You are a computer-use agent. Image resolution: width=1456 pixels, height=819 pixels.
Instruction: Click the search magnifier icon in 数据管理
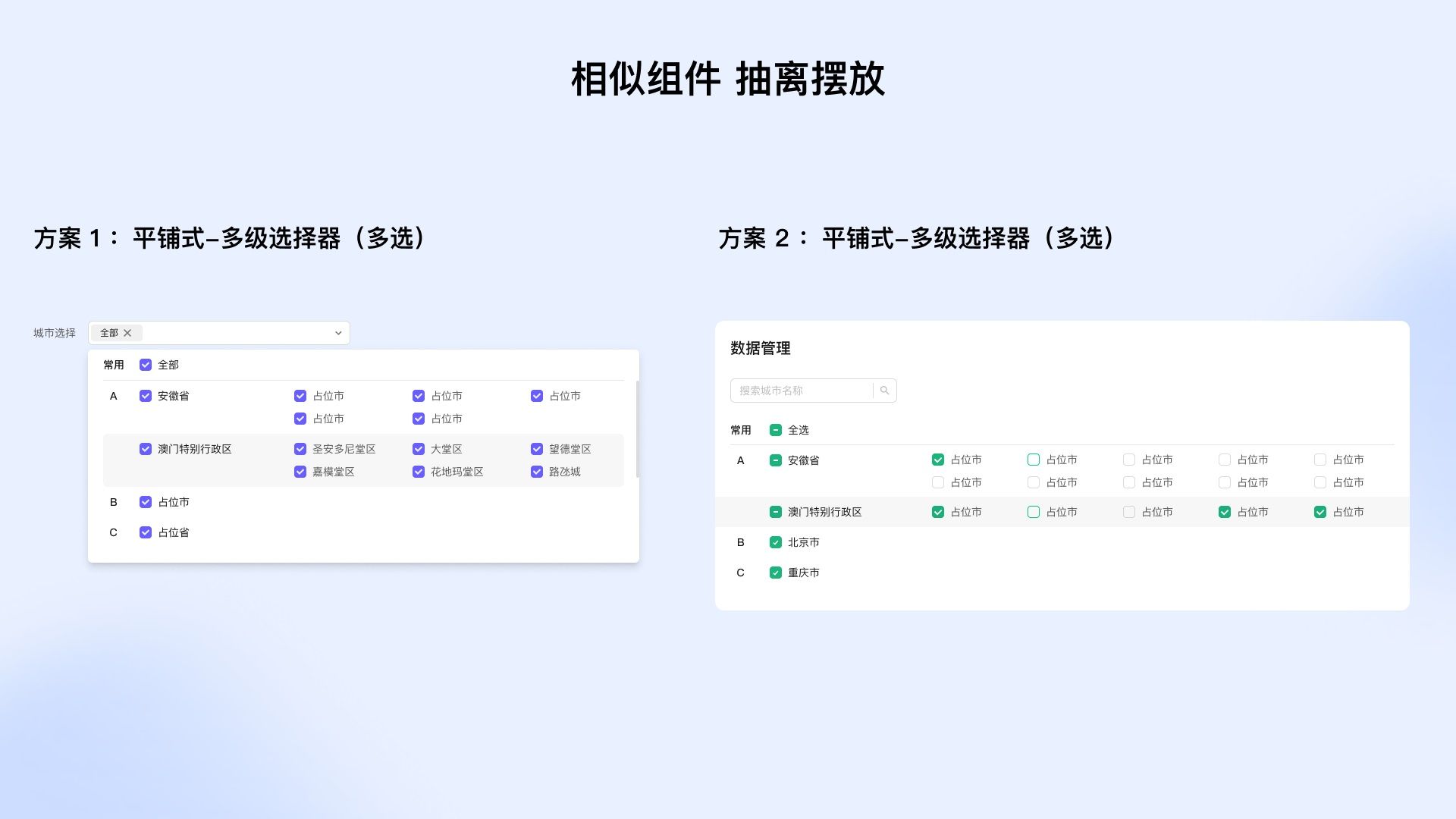click(x=884, y=391)
